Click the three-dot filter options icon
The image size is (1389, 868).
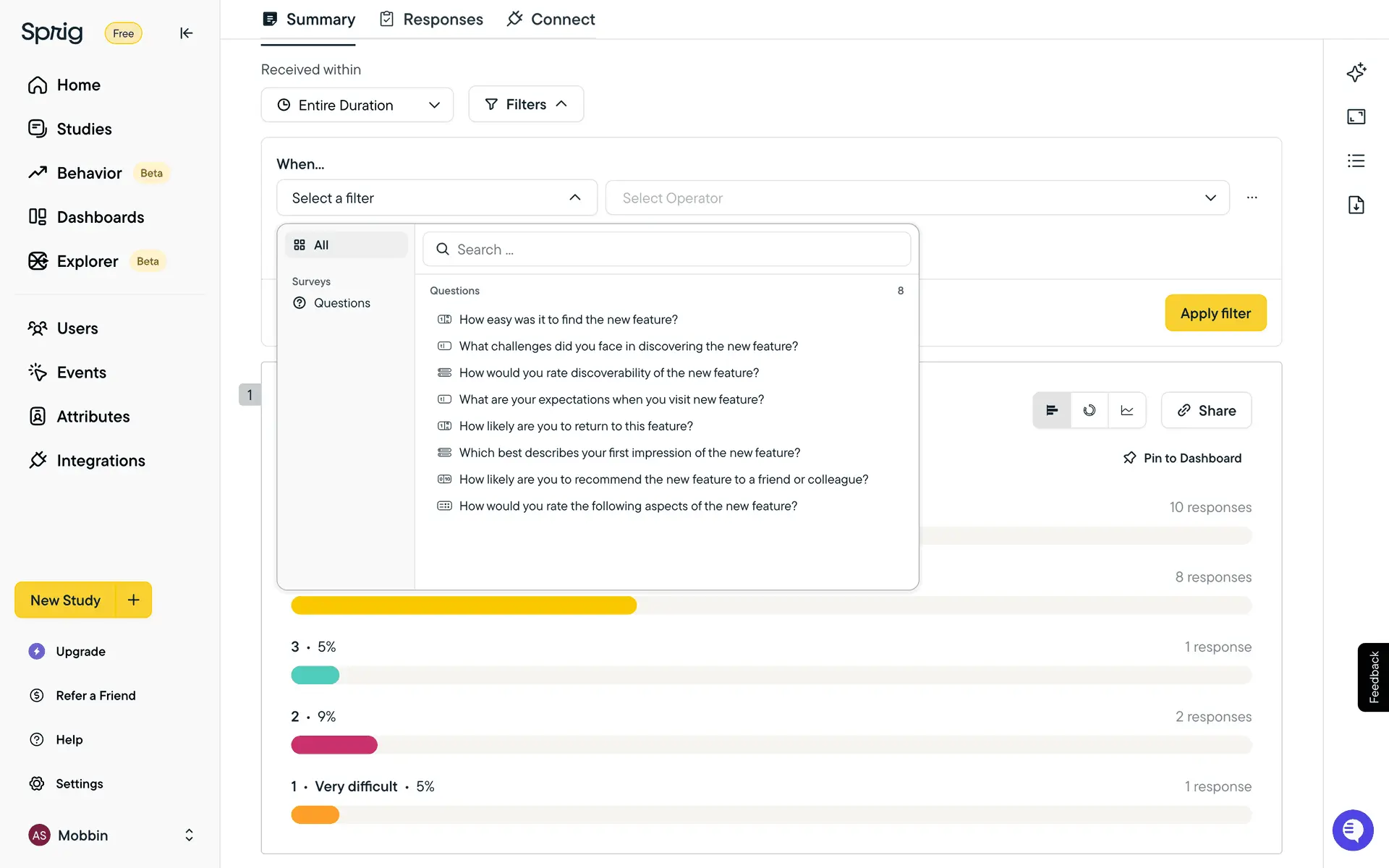click(x=1252, y=197)
